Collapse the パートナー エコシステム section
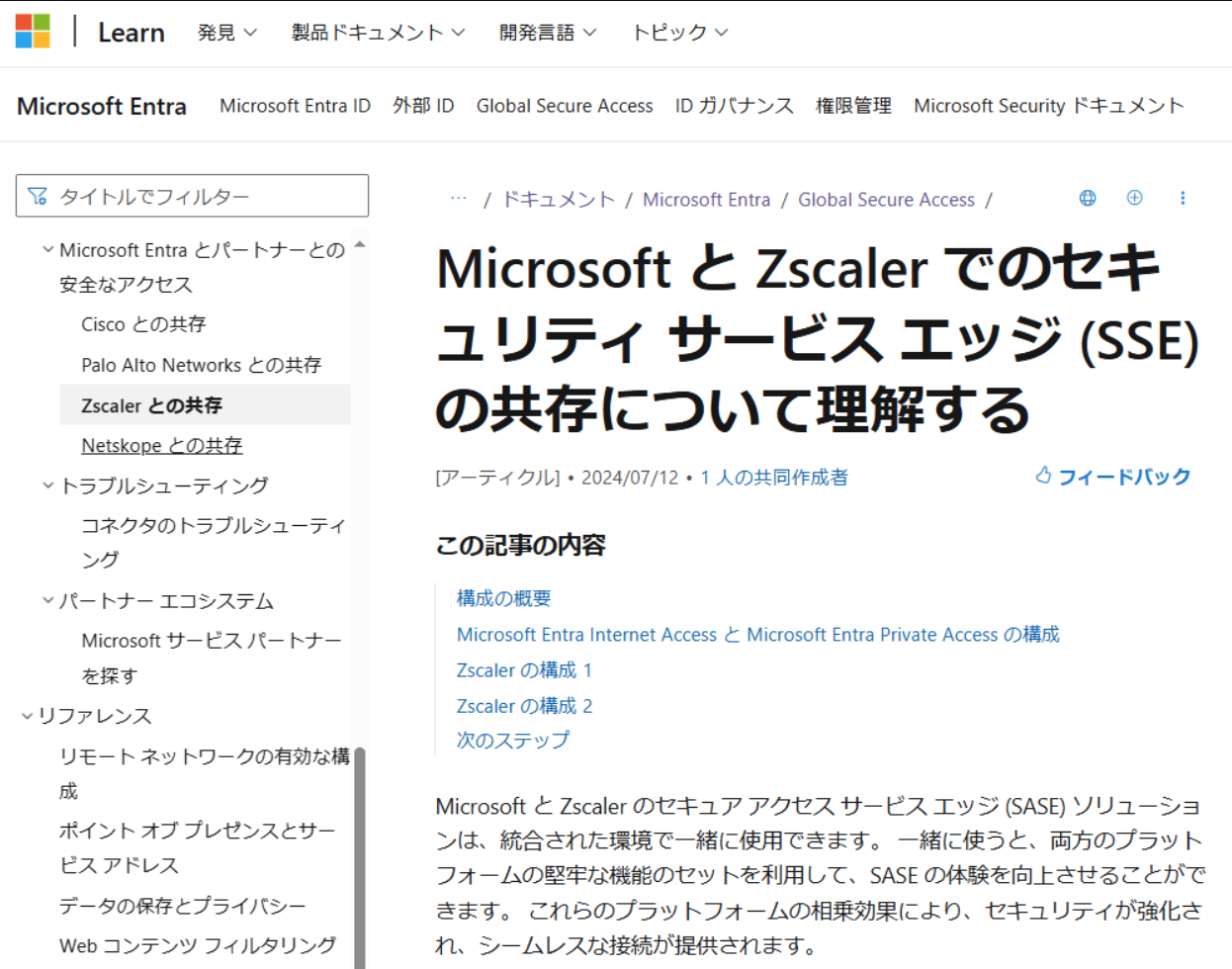The height and width of the screenshot is (969, 1232). [47, 600]
